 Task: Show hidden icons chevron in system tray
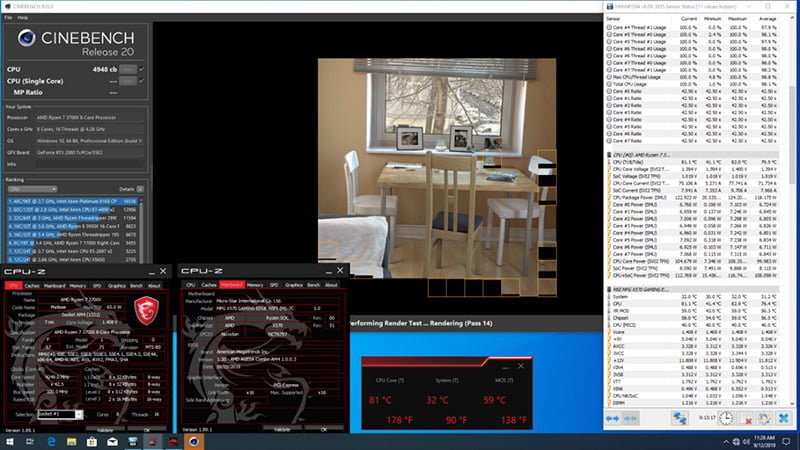click(726, 442)
